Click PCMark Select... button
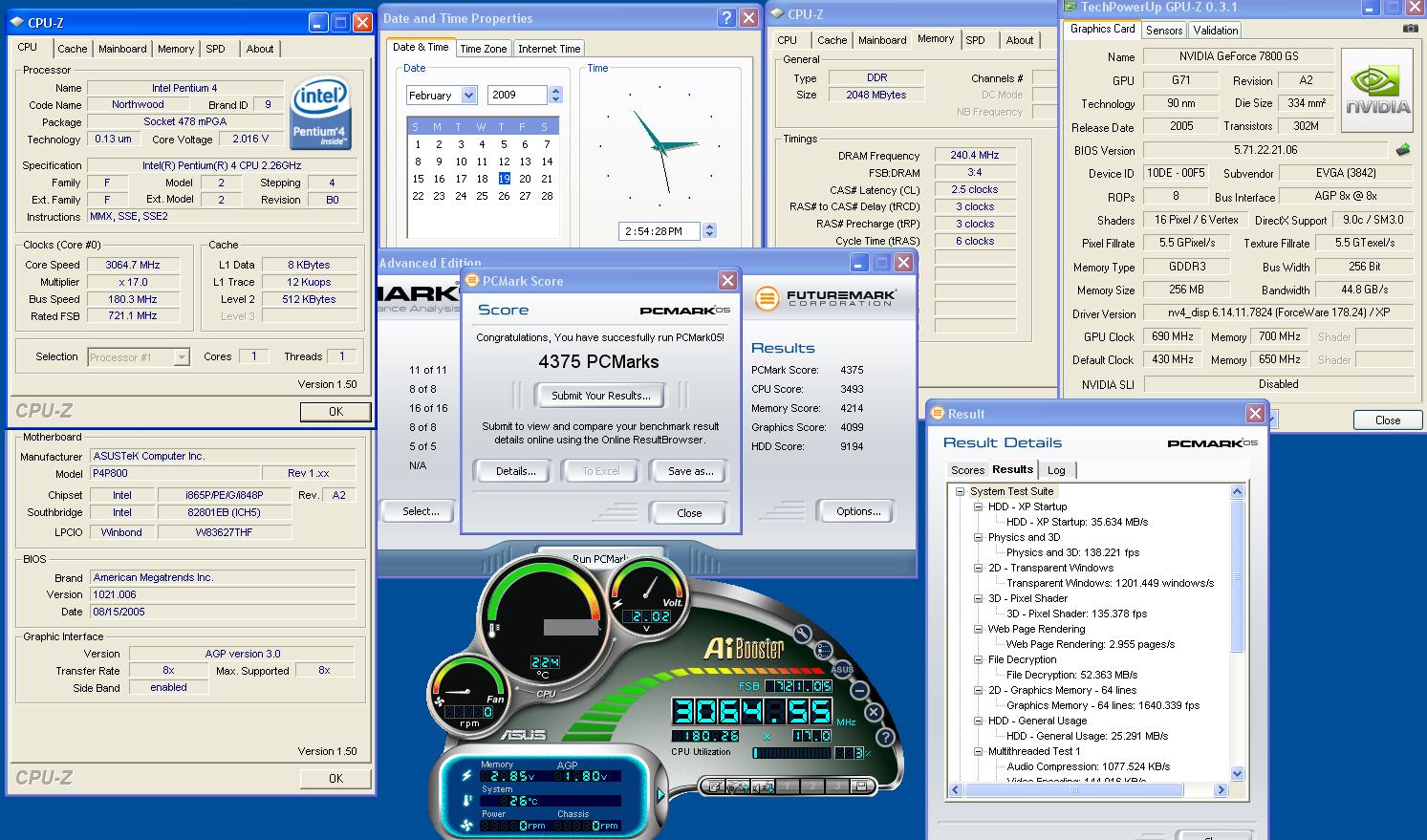This screenshot has width=1427, height=840. (421, 511)
